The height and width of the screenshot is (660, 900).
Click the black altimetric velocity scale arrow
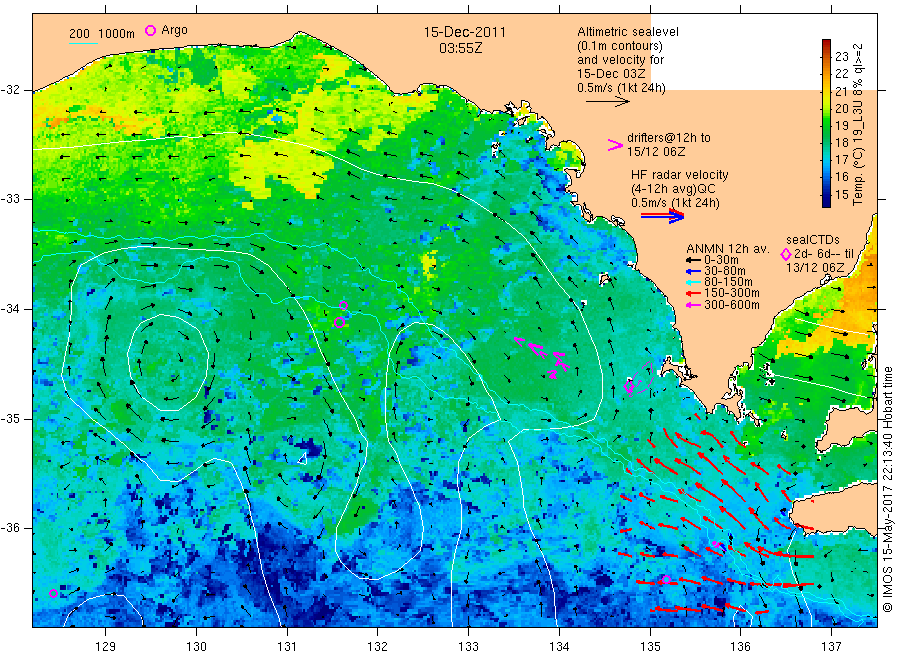click(607, 102)
